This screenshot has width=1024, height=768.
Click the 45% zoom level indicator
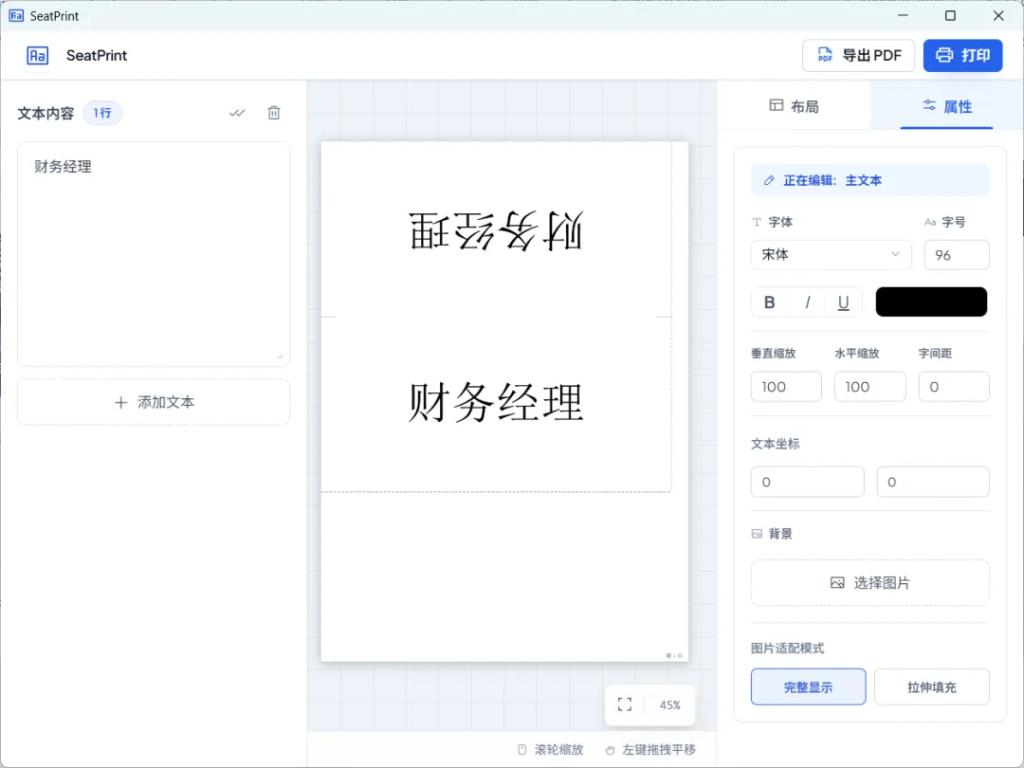tap(669, 705)
